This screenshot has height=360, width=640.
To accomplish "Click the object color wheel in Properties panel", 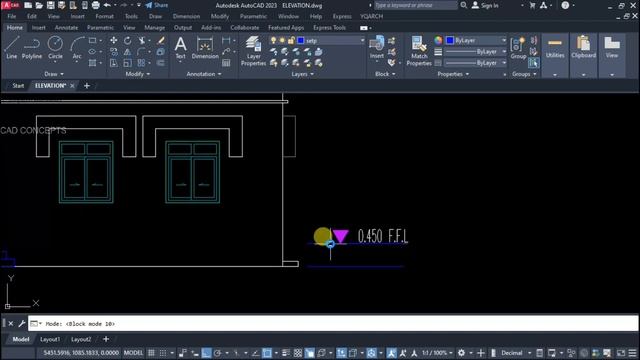I will click(438, 40).
